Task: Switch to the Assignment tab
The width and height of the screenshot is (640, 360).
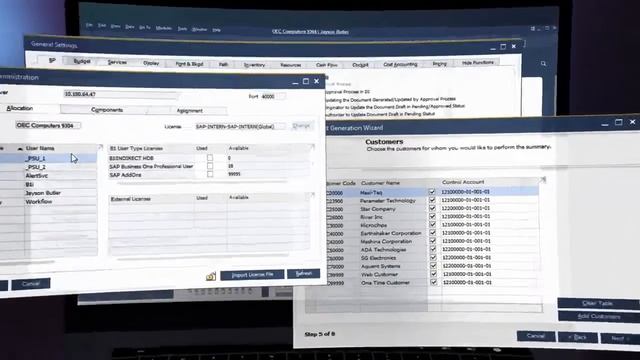Action: point(189,111)
